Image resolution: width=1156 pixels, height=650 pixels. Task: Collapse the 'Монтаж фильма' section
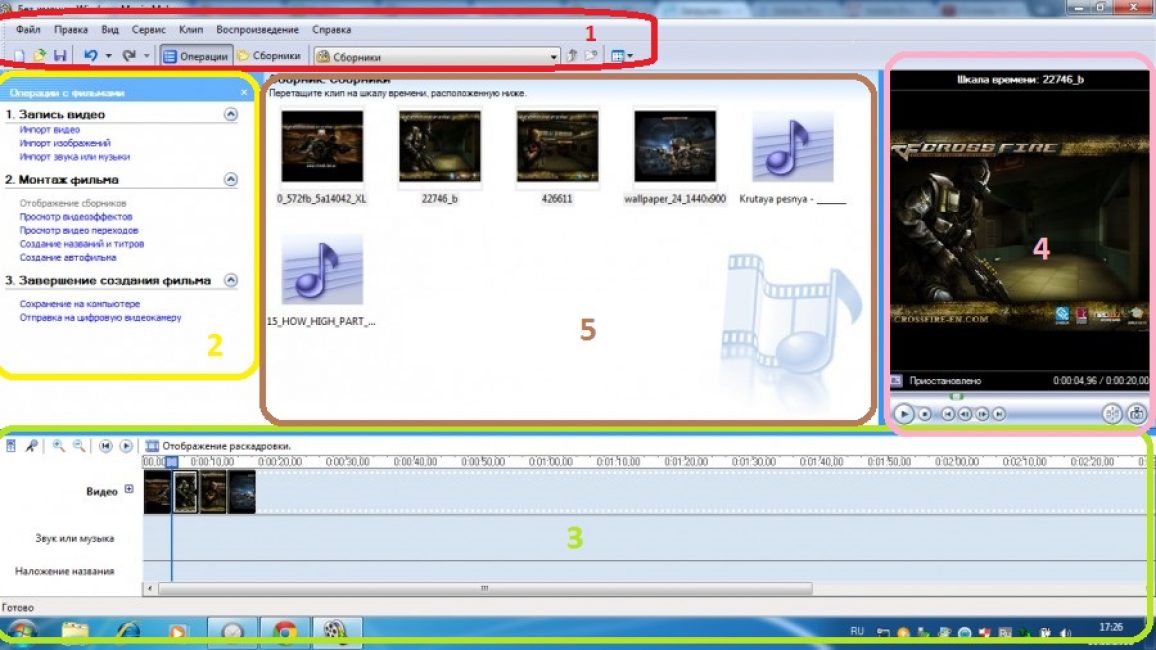(x=231, y=179)
